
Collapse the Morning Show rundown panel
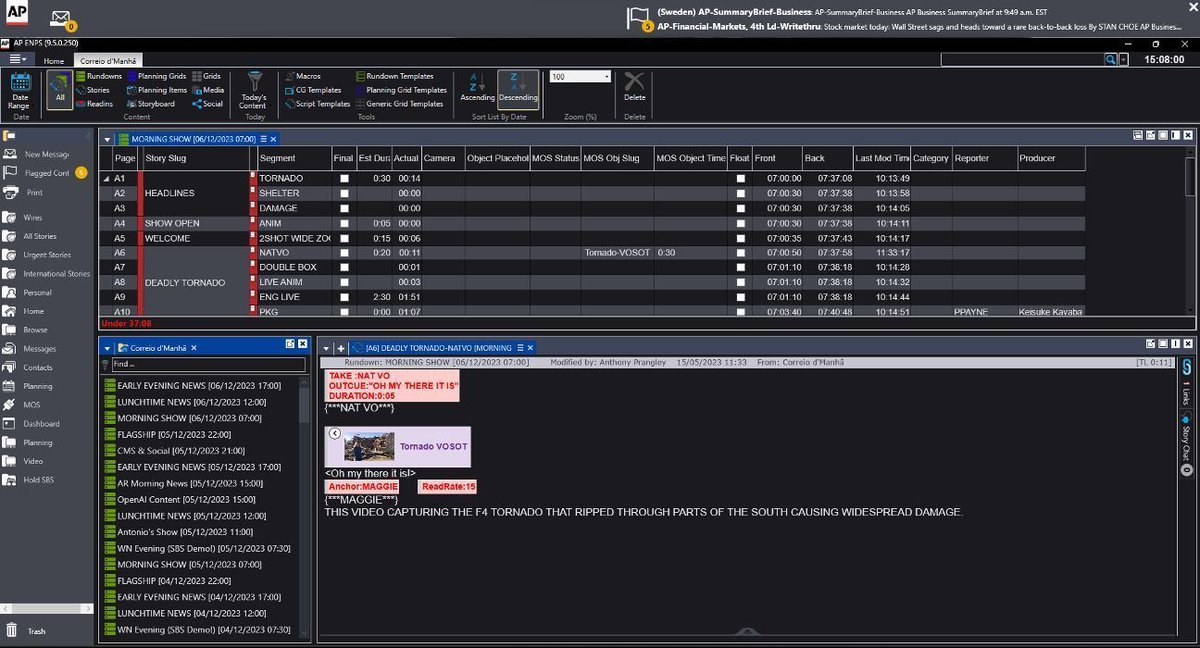(x=107, y=139)
